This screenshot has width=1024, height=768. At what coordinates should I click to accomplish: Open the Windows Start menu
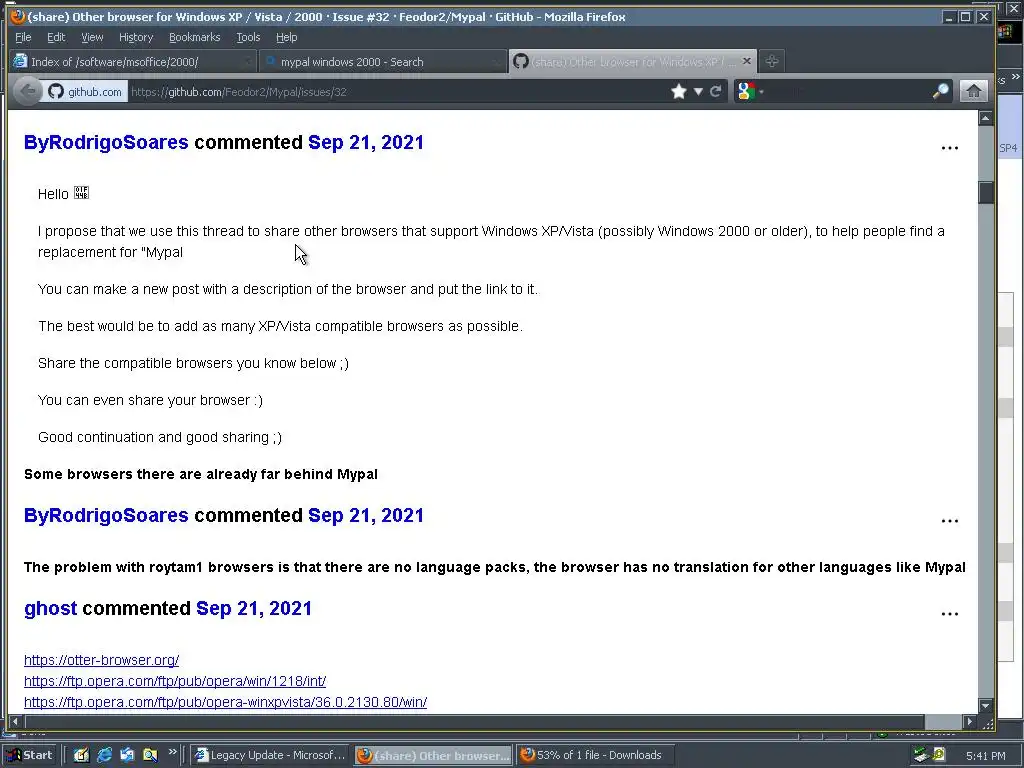(x=29, y=755)
